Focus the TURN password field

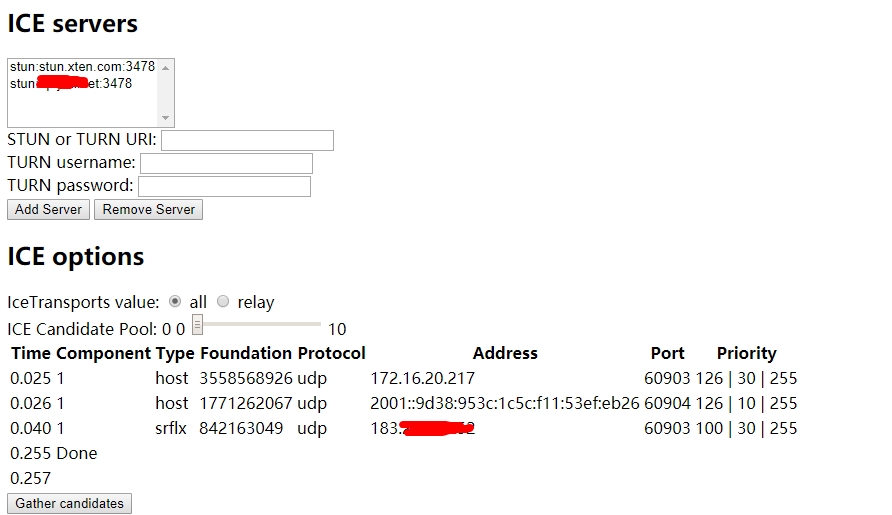tap(225, 187)
